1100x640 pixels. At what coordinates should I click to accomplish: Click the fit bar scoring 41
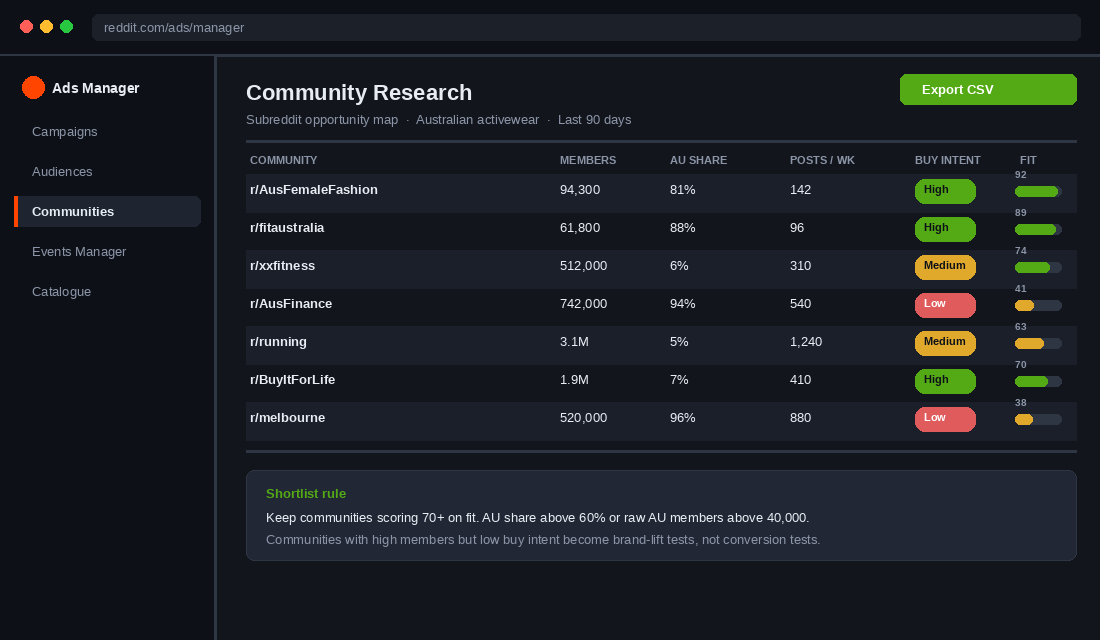click(1038, 305)
